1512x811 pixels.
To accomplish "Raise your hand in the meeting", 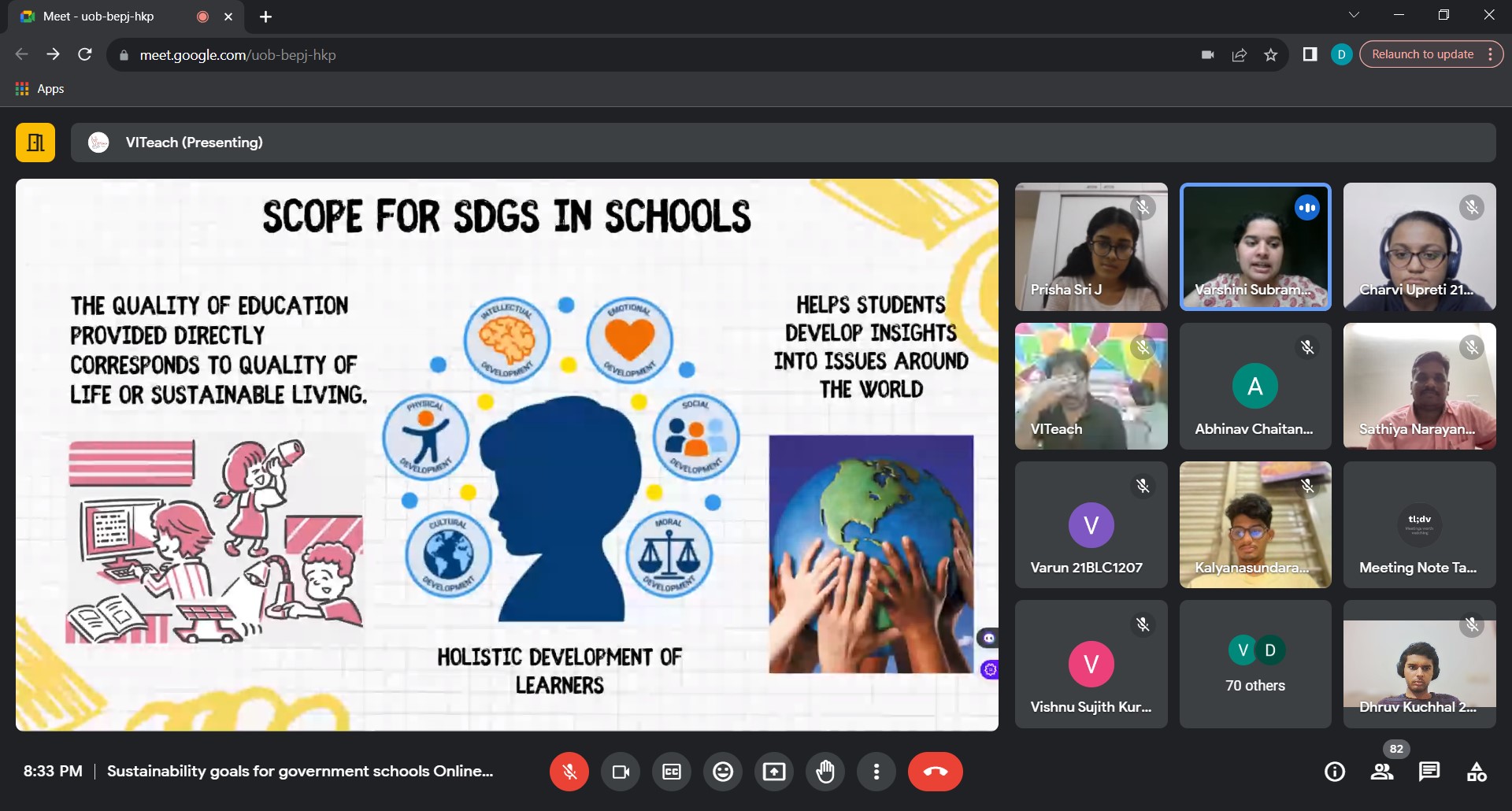I will [x=825, y=772].
